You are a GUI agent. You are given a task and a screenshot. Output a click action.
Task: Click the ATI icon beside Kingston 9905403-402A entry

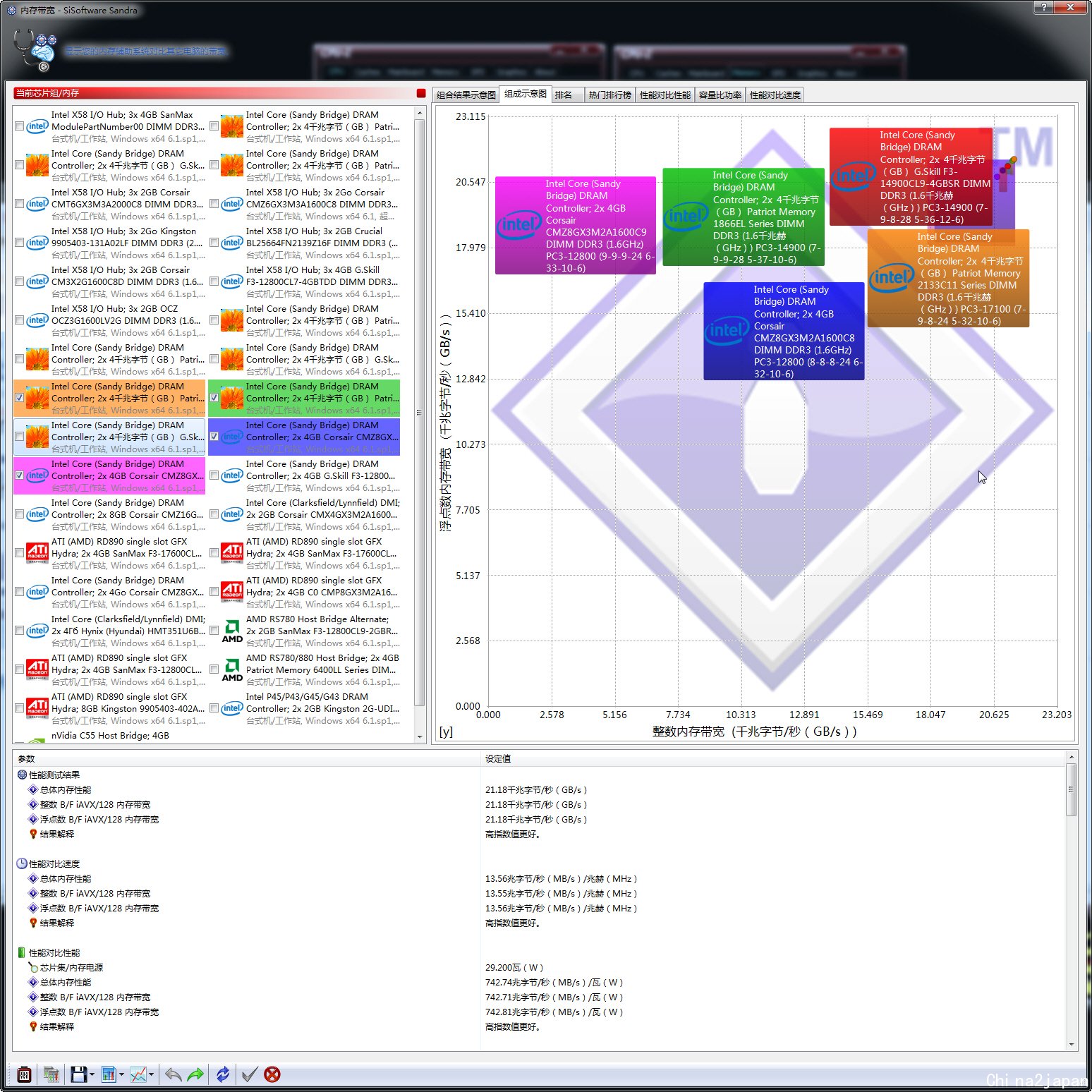(37, 709)
